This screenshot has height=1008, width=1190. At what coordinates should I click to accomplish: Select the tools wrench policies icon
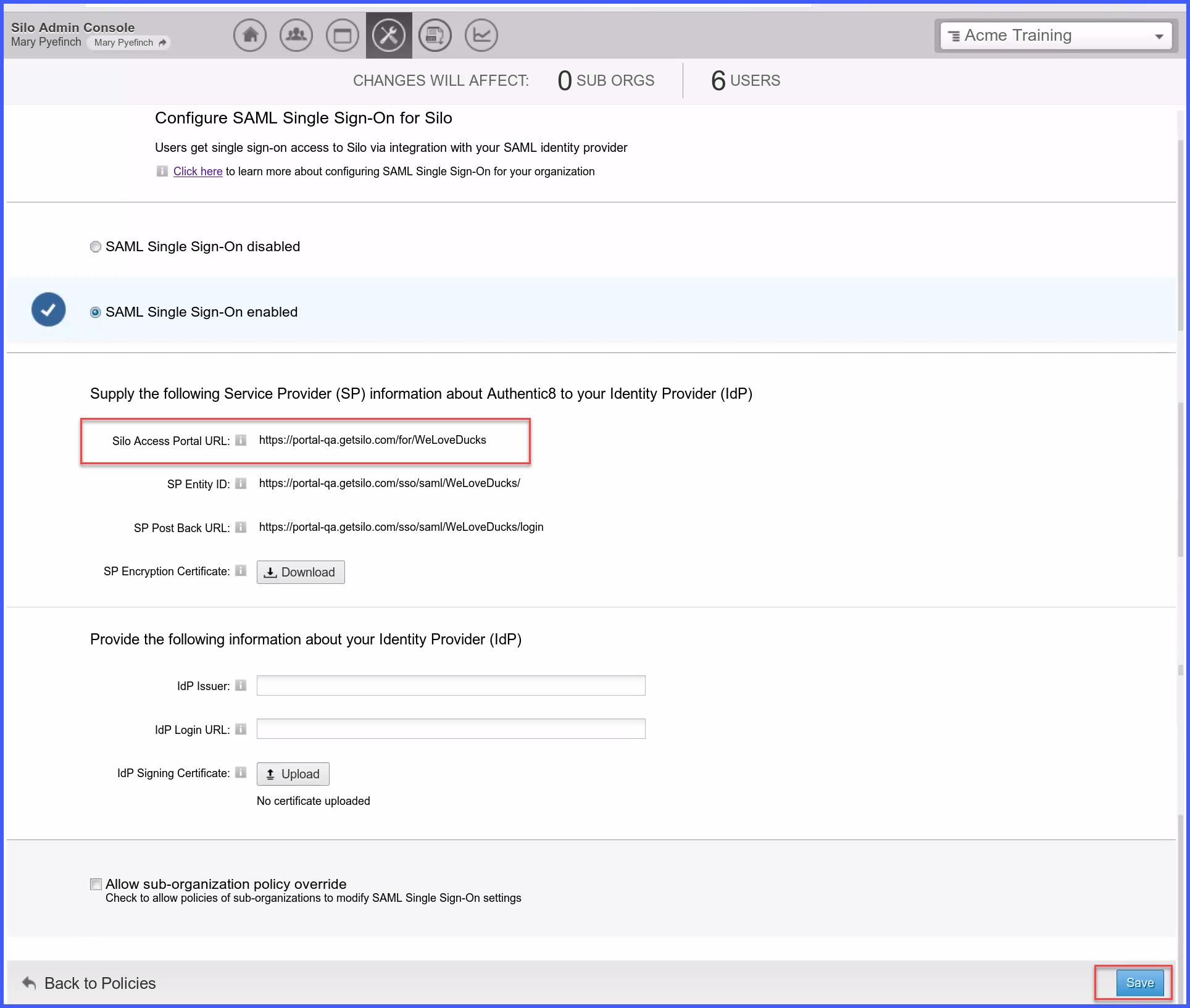(x=389, y=35)
